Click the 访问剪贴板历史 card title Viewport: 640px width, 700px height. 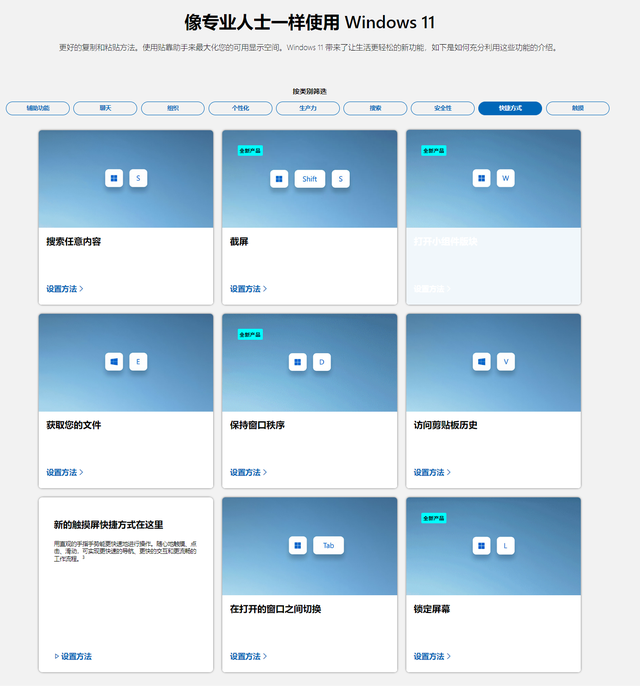(445, 425)
